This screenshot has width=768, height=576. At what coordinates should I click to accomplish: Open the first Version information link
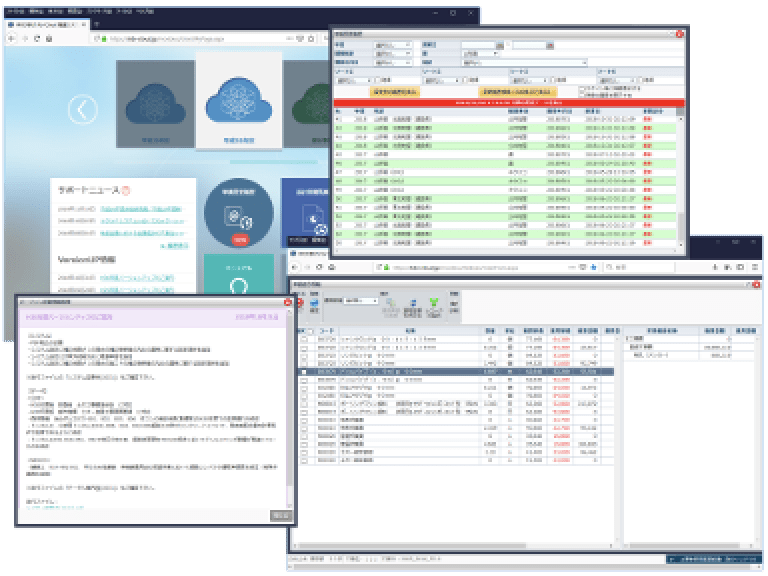tap(137, 278)
